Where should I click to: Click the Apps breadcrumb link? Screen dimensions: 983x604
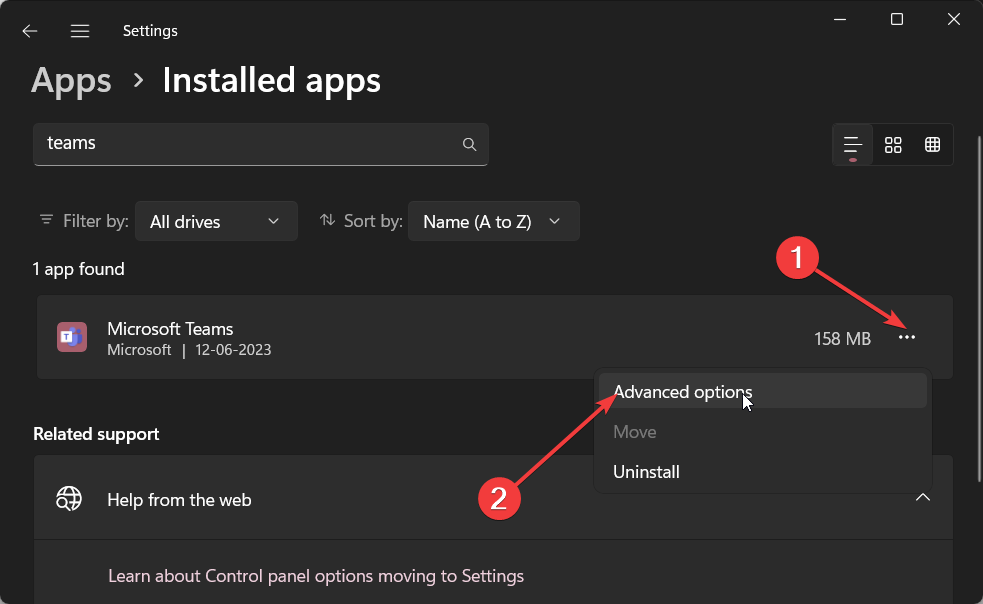tap(71, 81)
